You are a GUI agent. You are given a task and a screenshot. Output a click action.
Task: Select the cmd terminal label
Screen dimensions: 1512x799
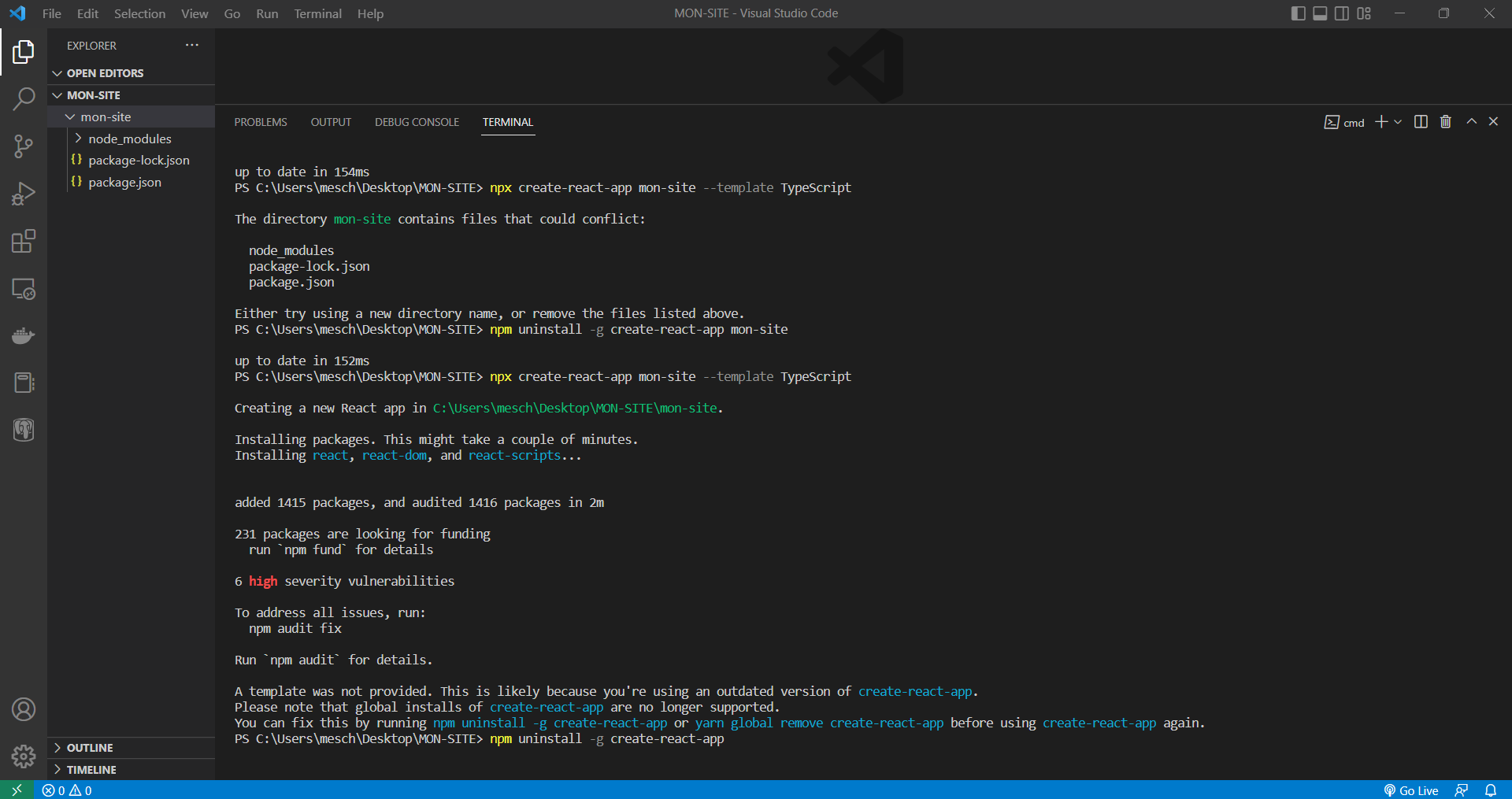1344,122
